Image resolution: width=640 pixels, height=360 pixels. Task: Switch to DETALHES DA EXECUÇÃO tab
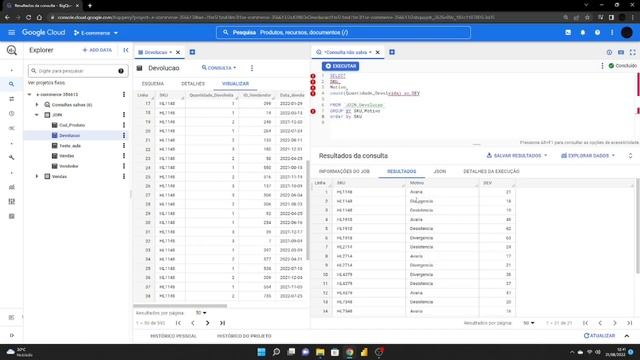coord(491,171)
